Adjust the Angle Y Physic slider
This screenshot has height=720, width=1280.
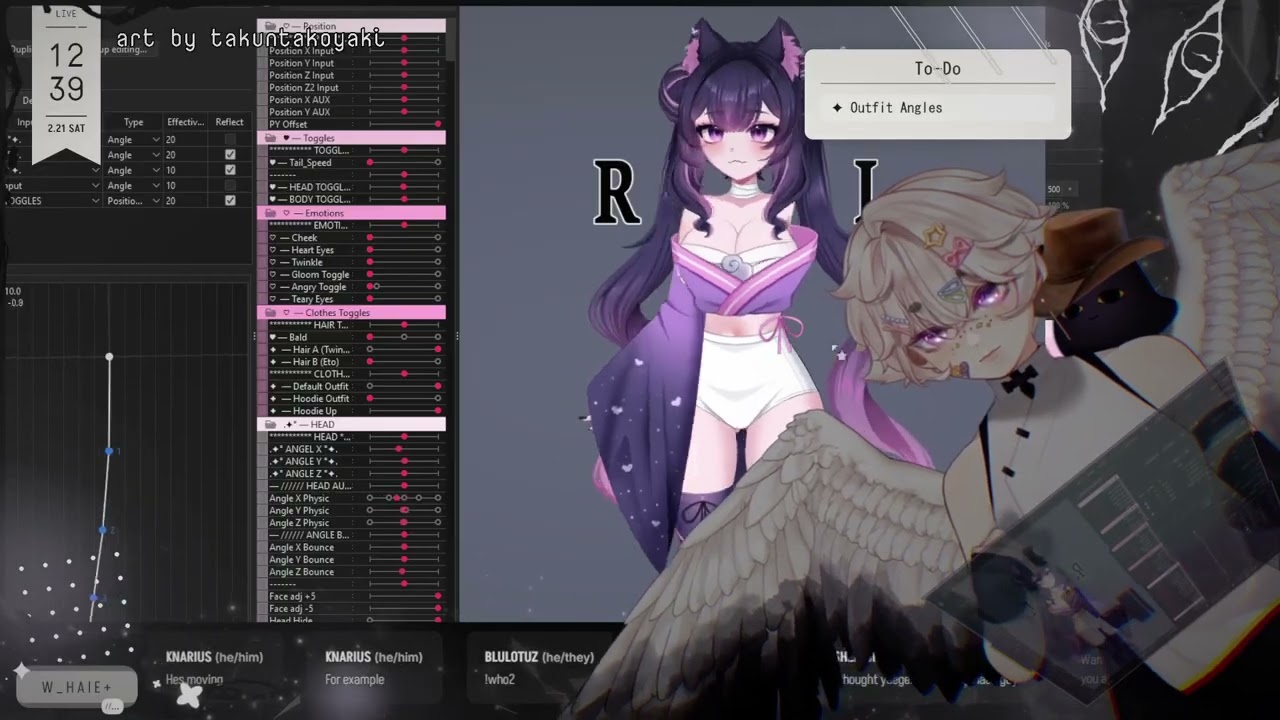coord(404,510)
